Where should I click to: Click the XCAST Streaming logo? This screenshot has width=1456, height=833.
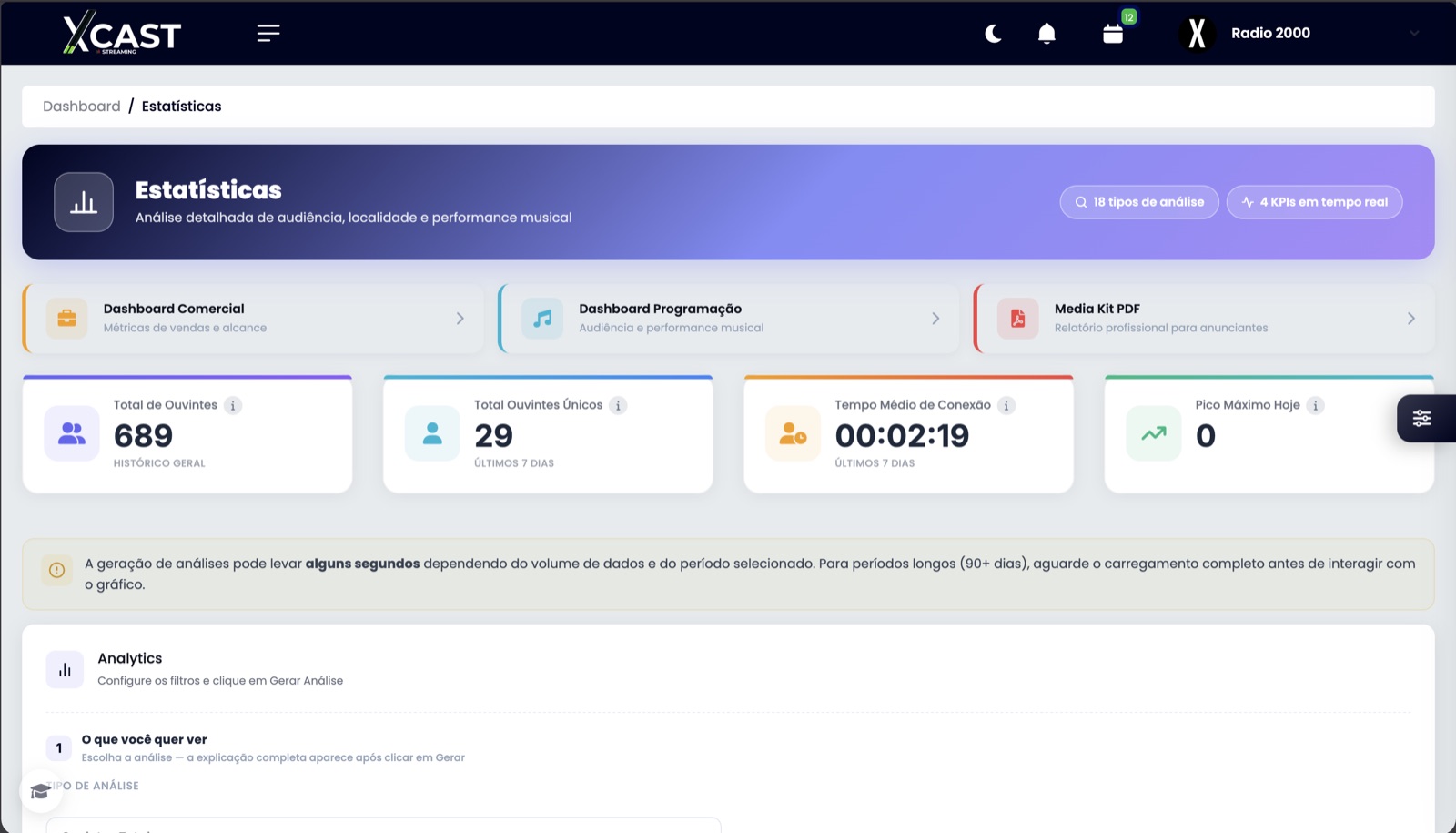tap(122, 33)
